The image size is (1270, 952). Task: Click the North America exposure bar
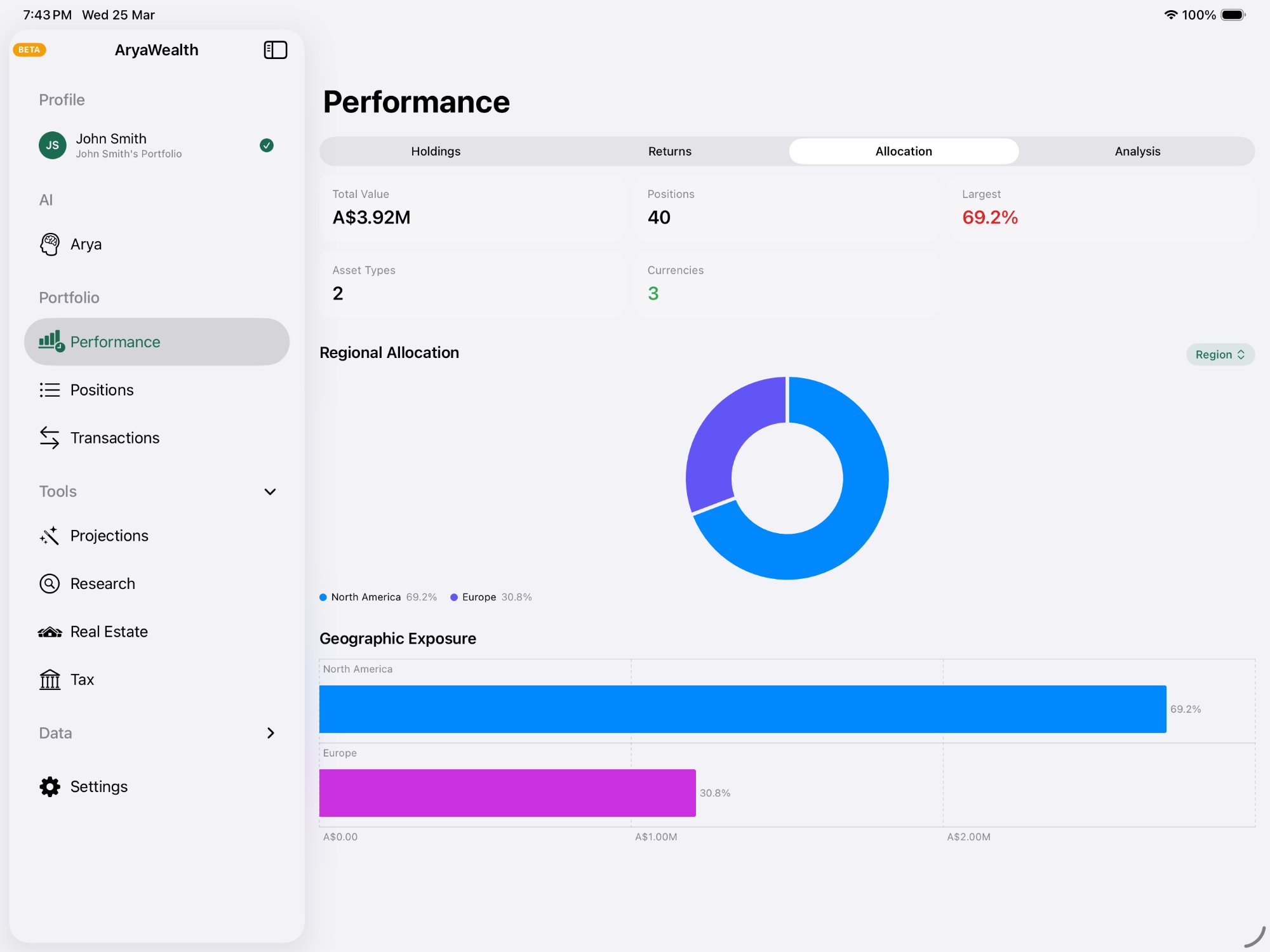[x=742, y=709]
